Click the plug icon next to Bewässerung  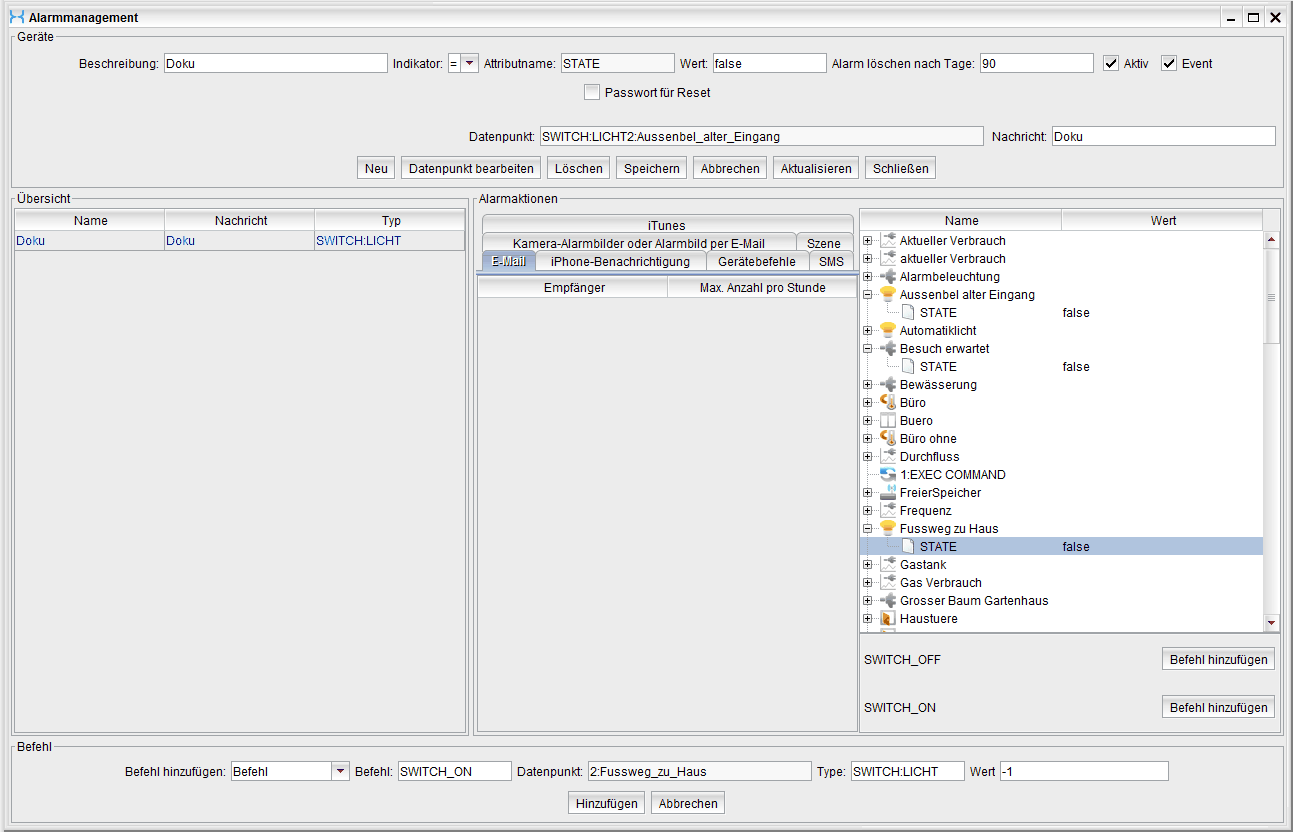[887, 385]
